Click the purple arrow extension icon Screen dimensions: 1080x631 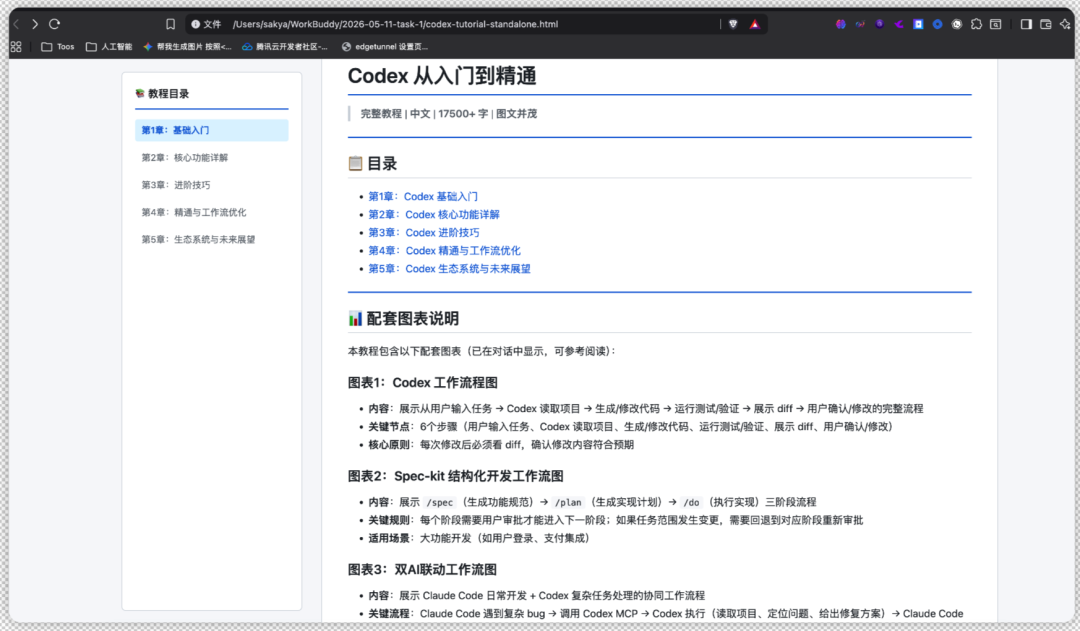tap(899, 24)
